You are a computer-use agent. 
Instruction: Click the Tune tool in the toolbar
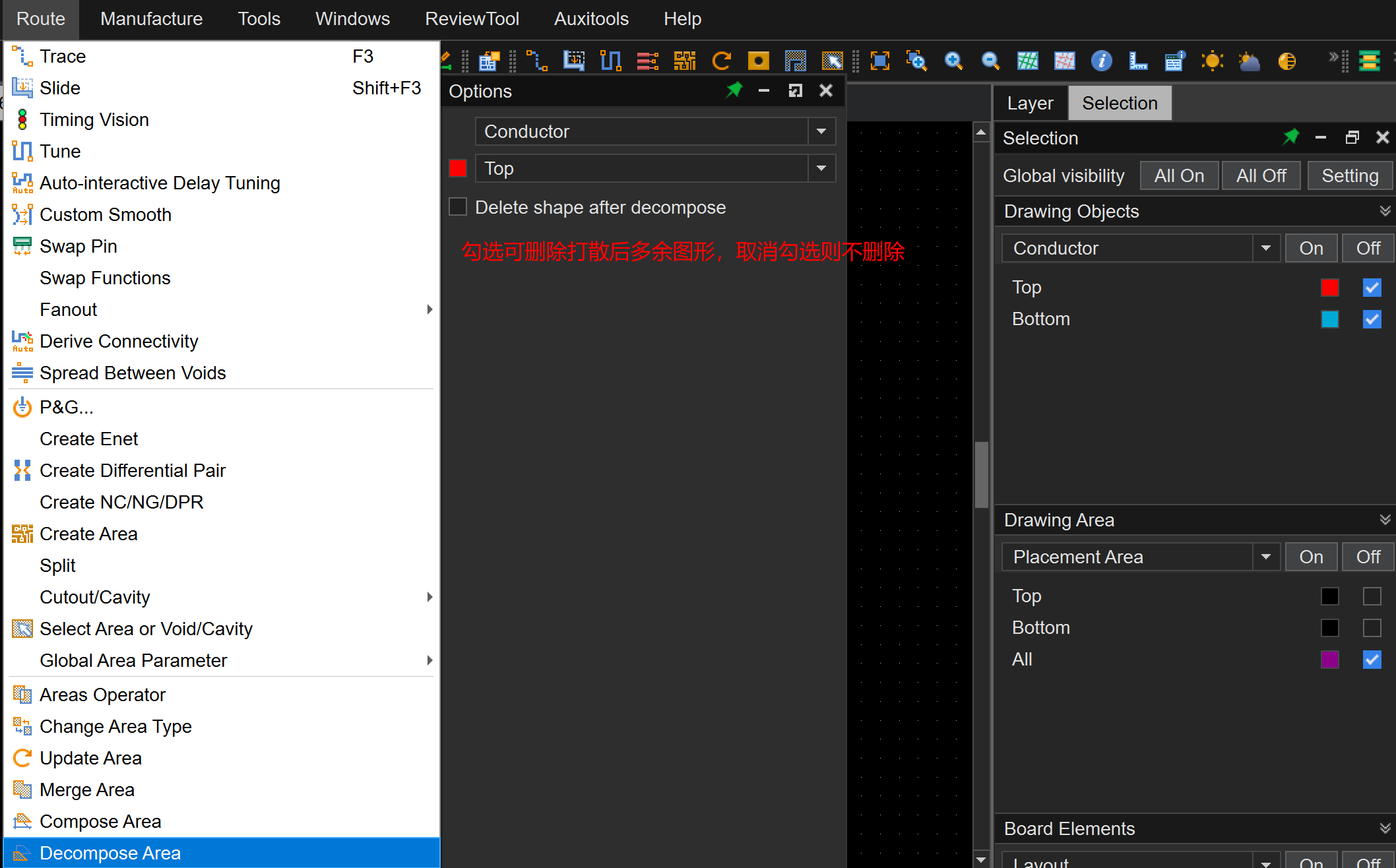pos(611,61)
